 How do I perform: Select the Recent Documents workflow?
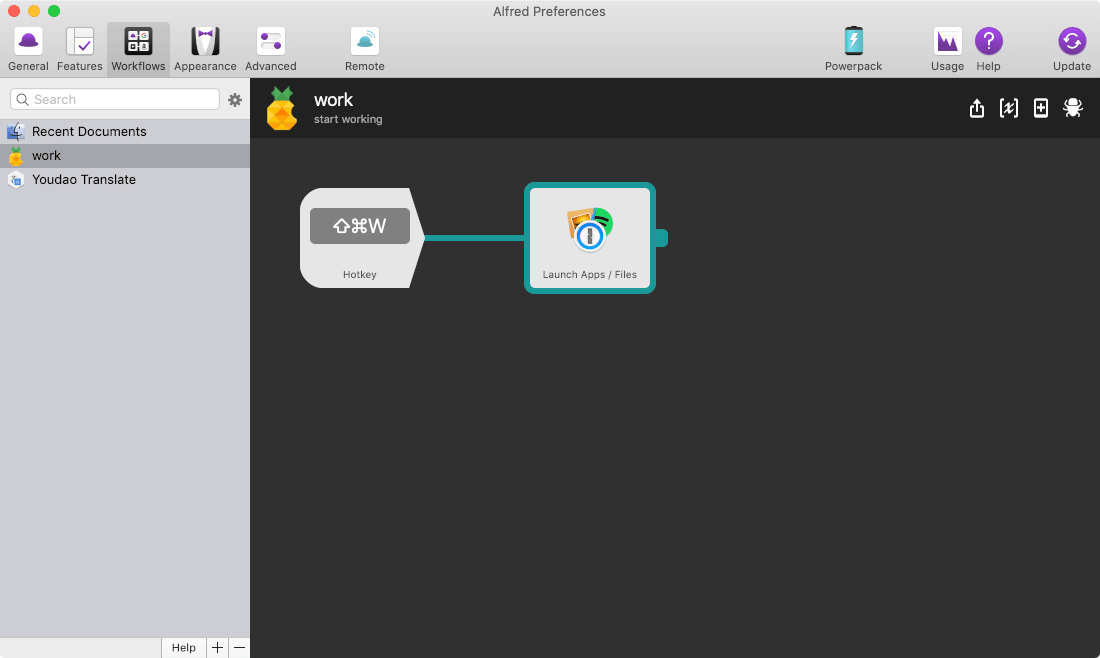(x=125, y=132)
